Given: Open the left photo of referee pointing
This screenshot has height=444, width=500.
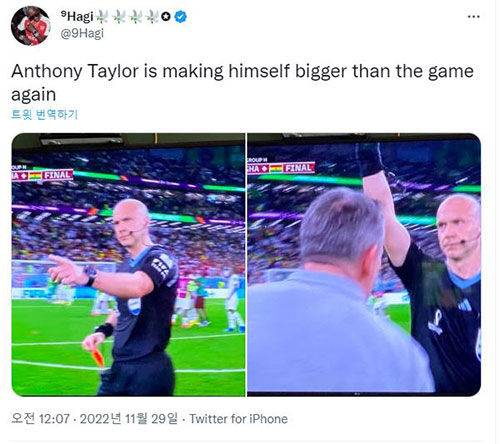Looking at the screenshot, I should pyautogui.click(x=128, y=265).
